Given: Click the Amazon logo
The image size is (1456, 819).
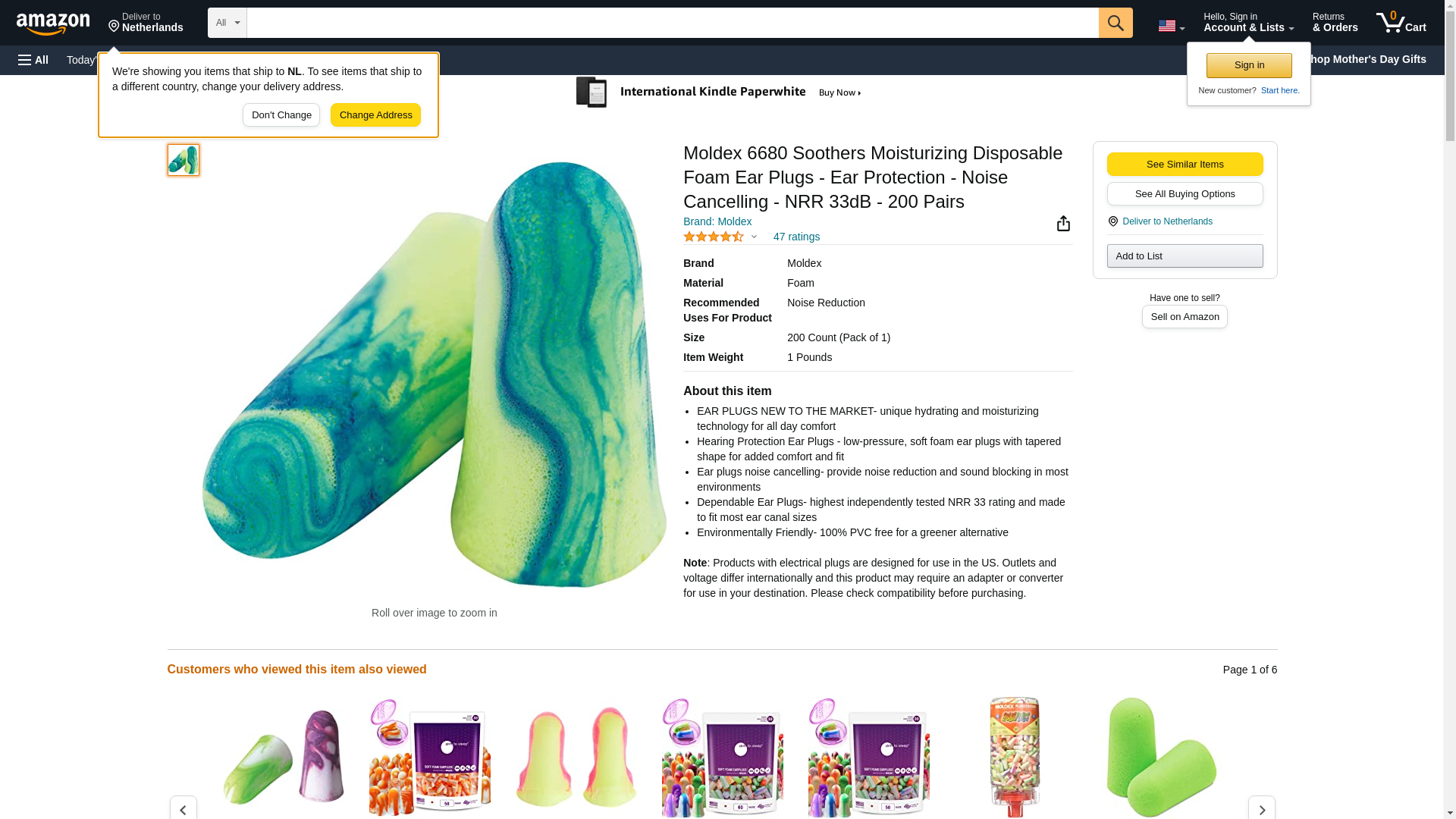Looking at the screenshot, I should (x=53, y=24).
